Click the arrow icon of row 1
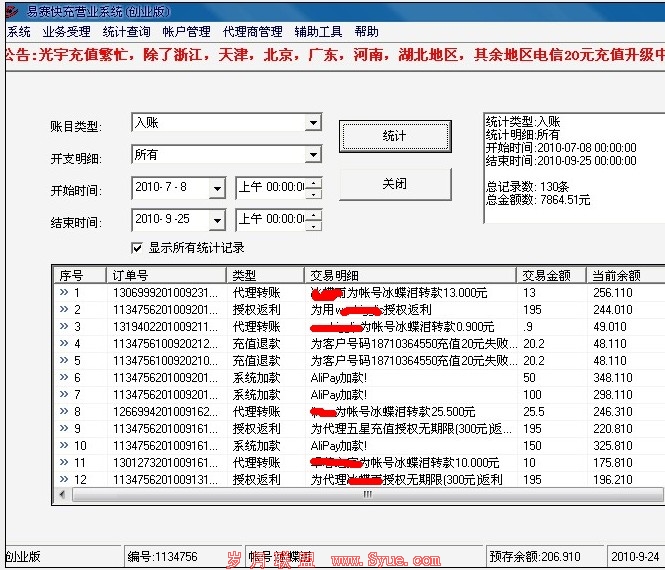This screenshot has height=570, width=665. pyautogui.click(x=64, y=293)
